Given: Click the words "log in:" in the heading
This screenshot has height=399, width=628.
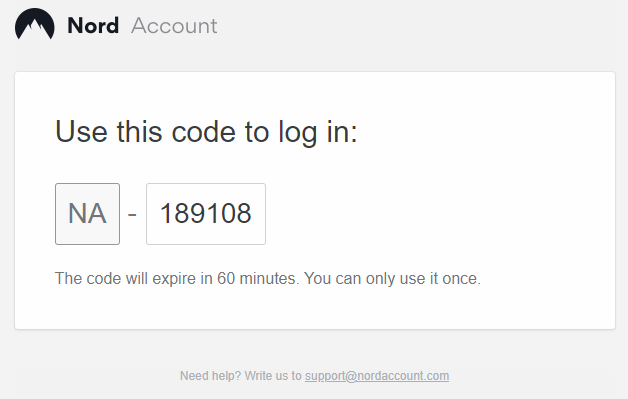Looking at the screenshot, I should [x=318, y=132].
